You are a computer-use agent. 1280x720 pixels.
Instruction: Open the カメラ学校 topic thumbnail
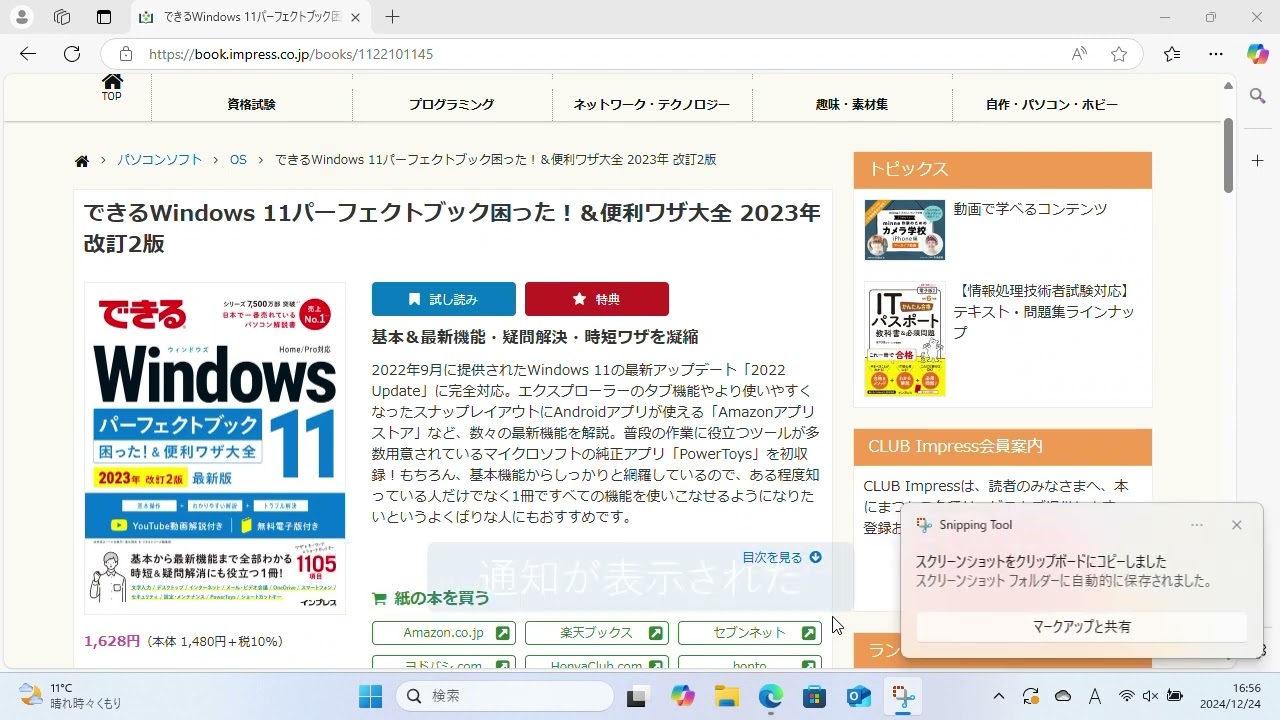point(905,230)
